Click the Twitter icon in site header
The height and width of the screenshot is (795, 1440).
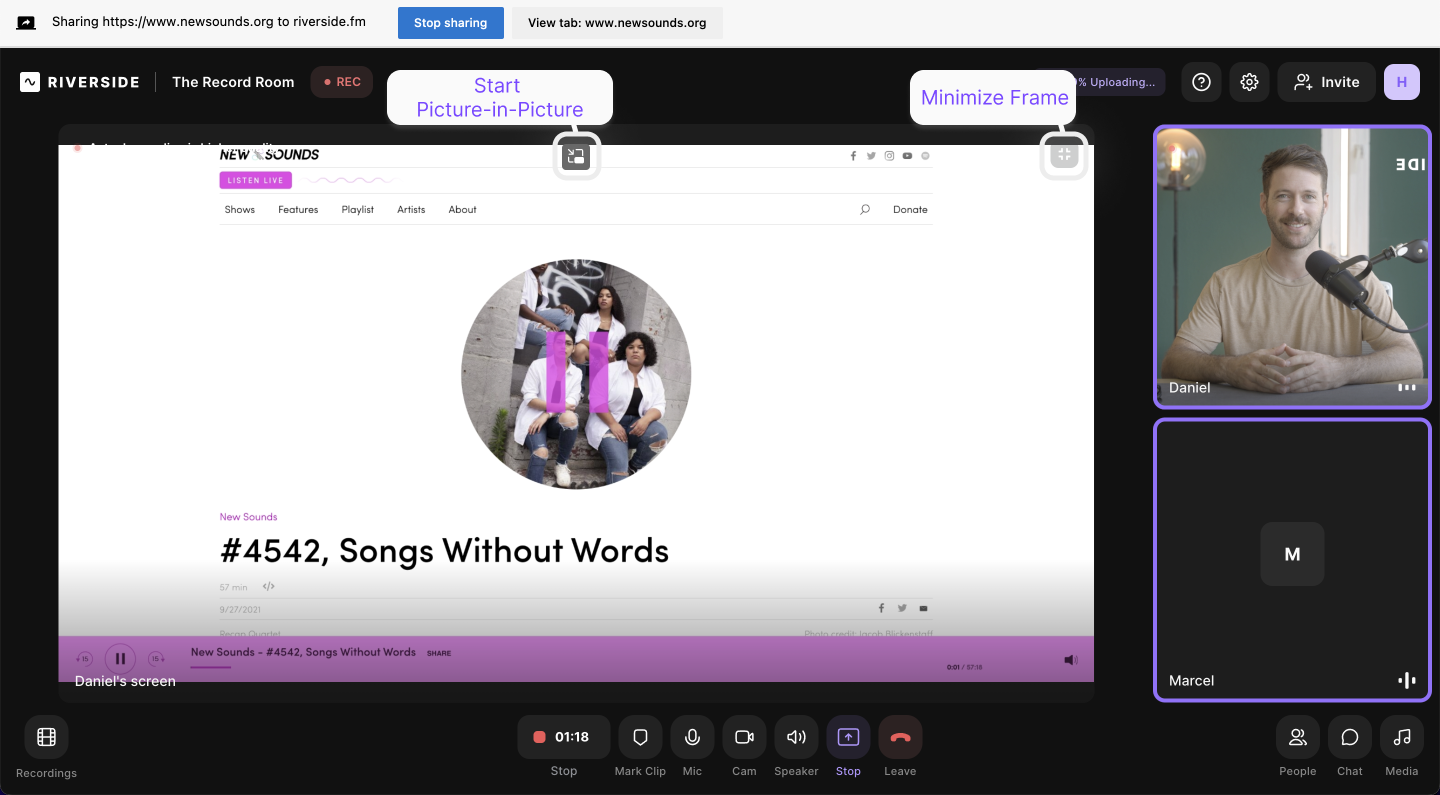tap(871, 156)
